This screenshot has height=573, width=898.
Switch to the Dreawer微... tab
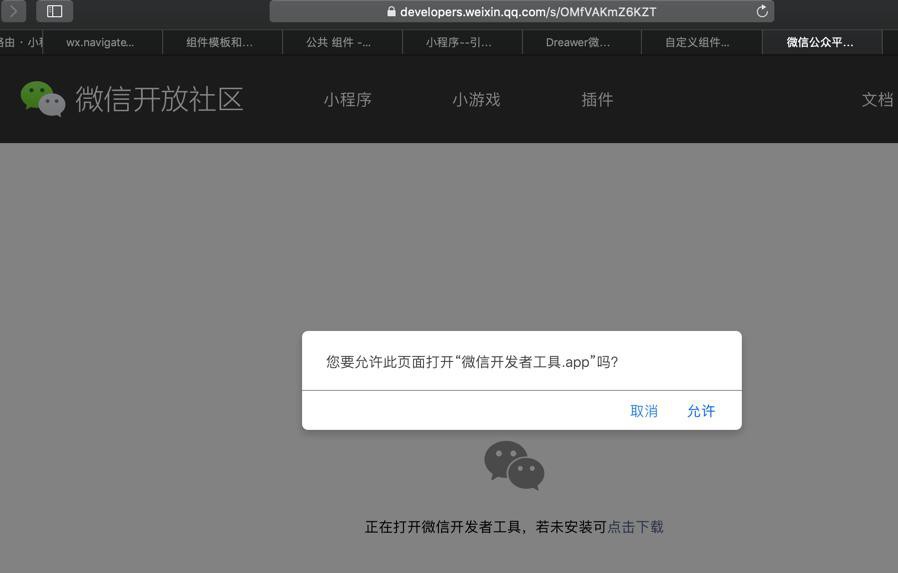(581, 42)
